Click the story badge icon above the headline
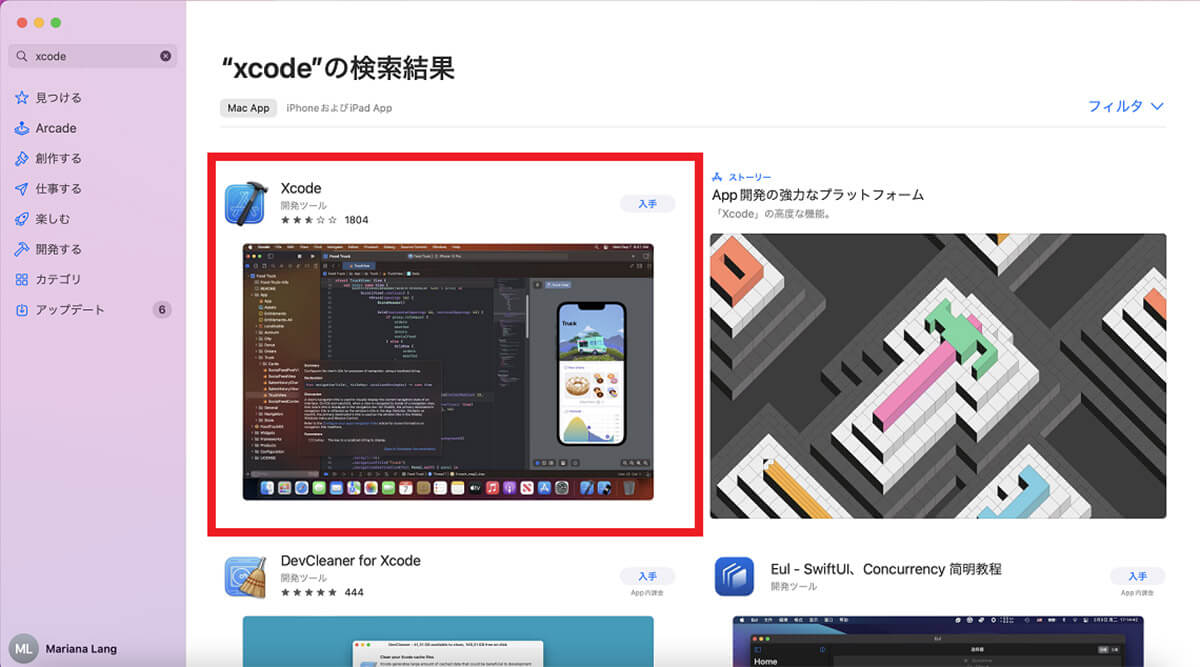 717,177
